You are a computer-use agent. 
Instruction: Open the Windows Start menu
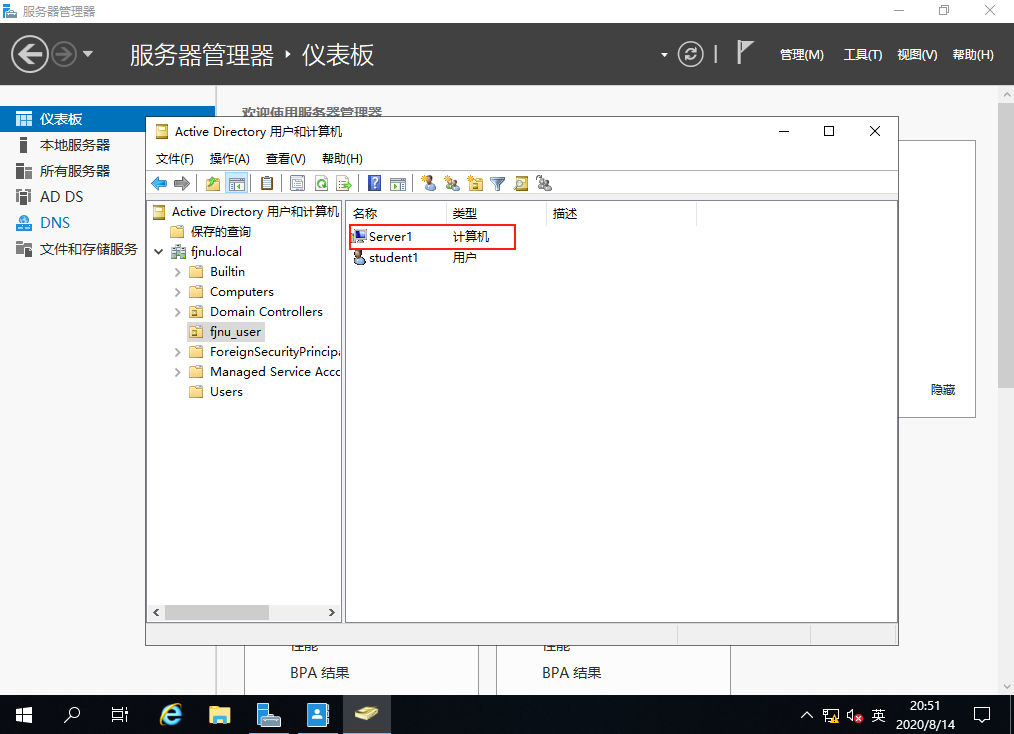coord(24,715)
